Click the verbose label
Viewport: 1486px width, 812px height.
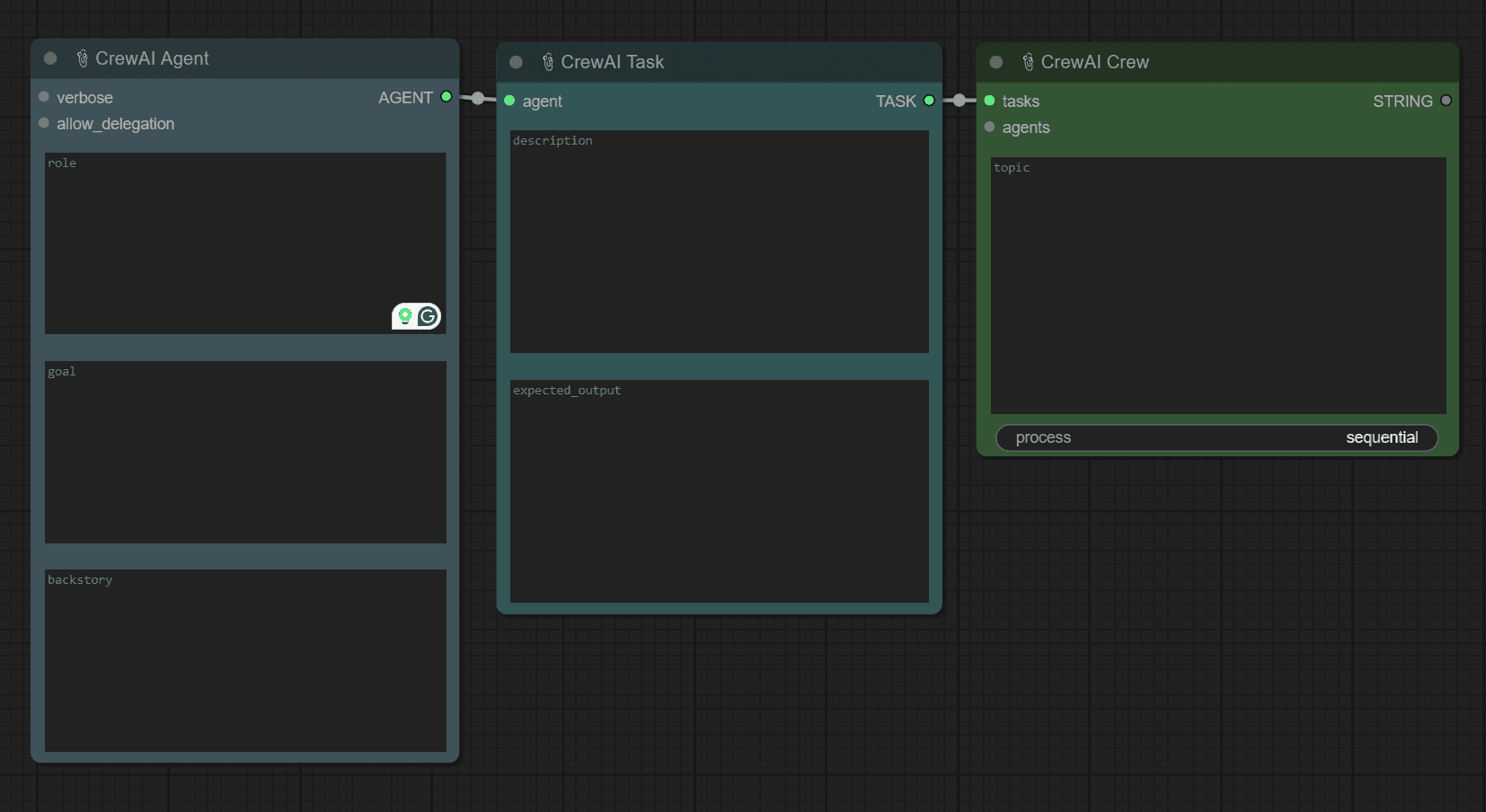pyautogui.click(x=84, y=98)
